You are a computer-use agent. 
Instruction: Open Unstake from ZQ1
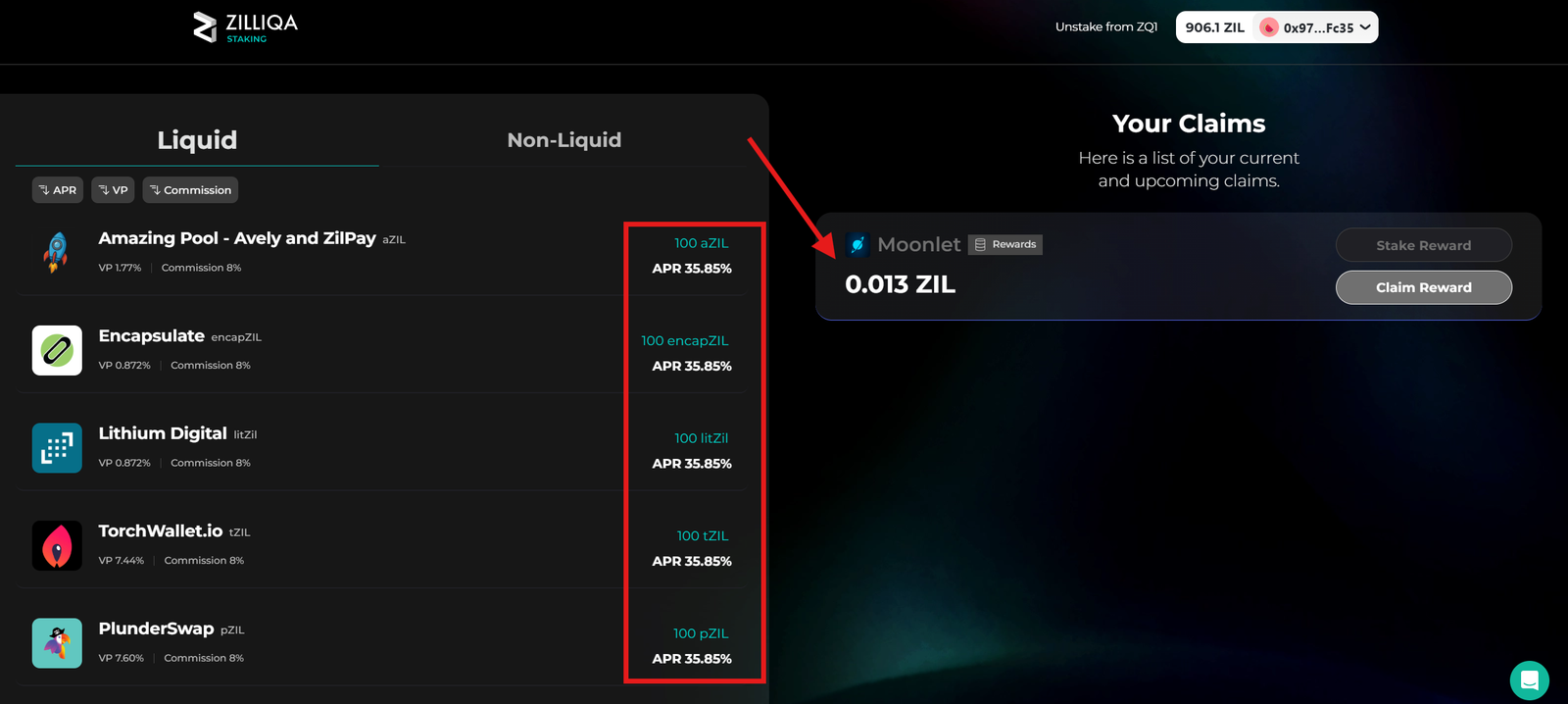click(x=1106, y=26)
